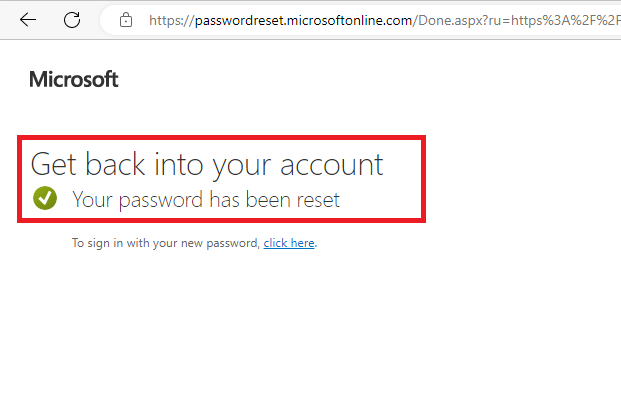Click the word "reset" in the confirmation message
Viewport: 621px width, 403px height.
point(315,200)
